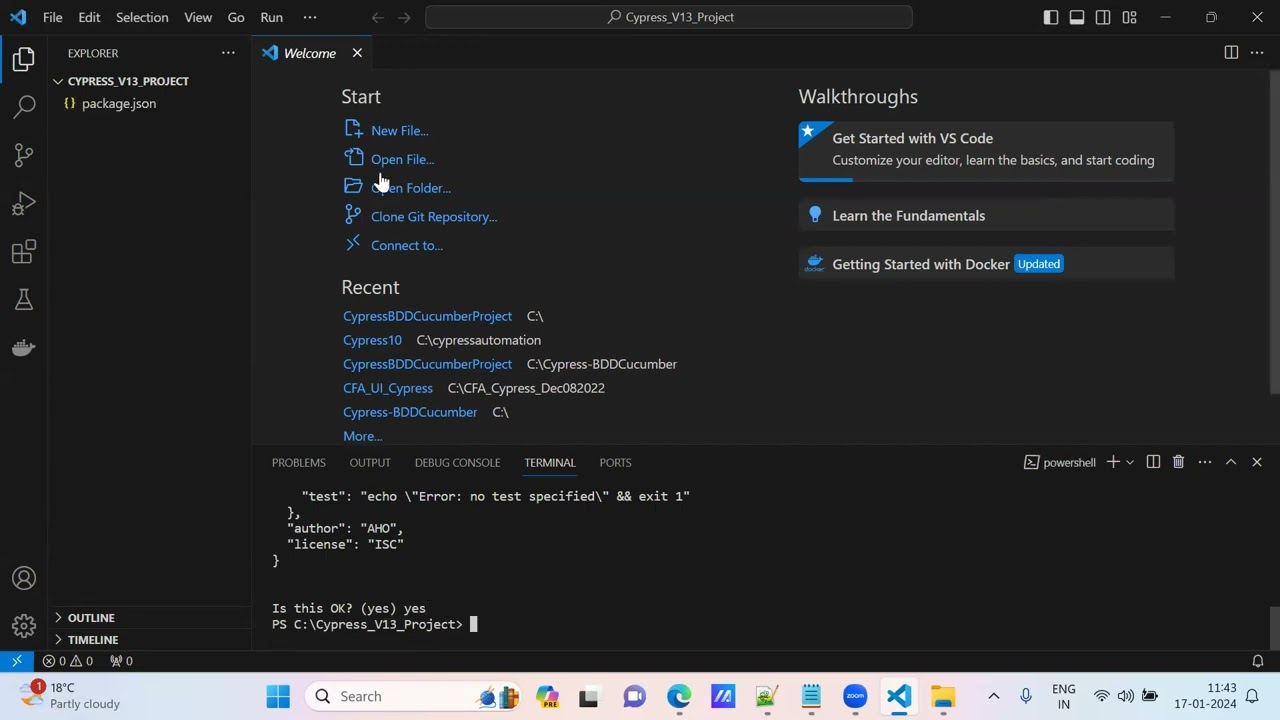The width and height of the screenshot is (1280, 720).
Task: Open the additional menus ellipsis in menu bar
Action: pos(310,17)
